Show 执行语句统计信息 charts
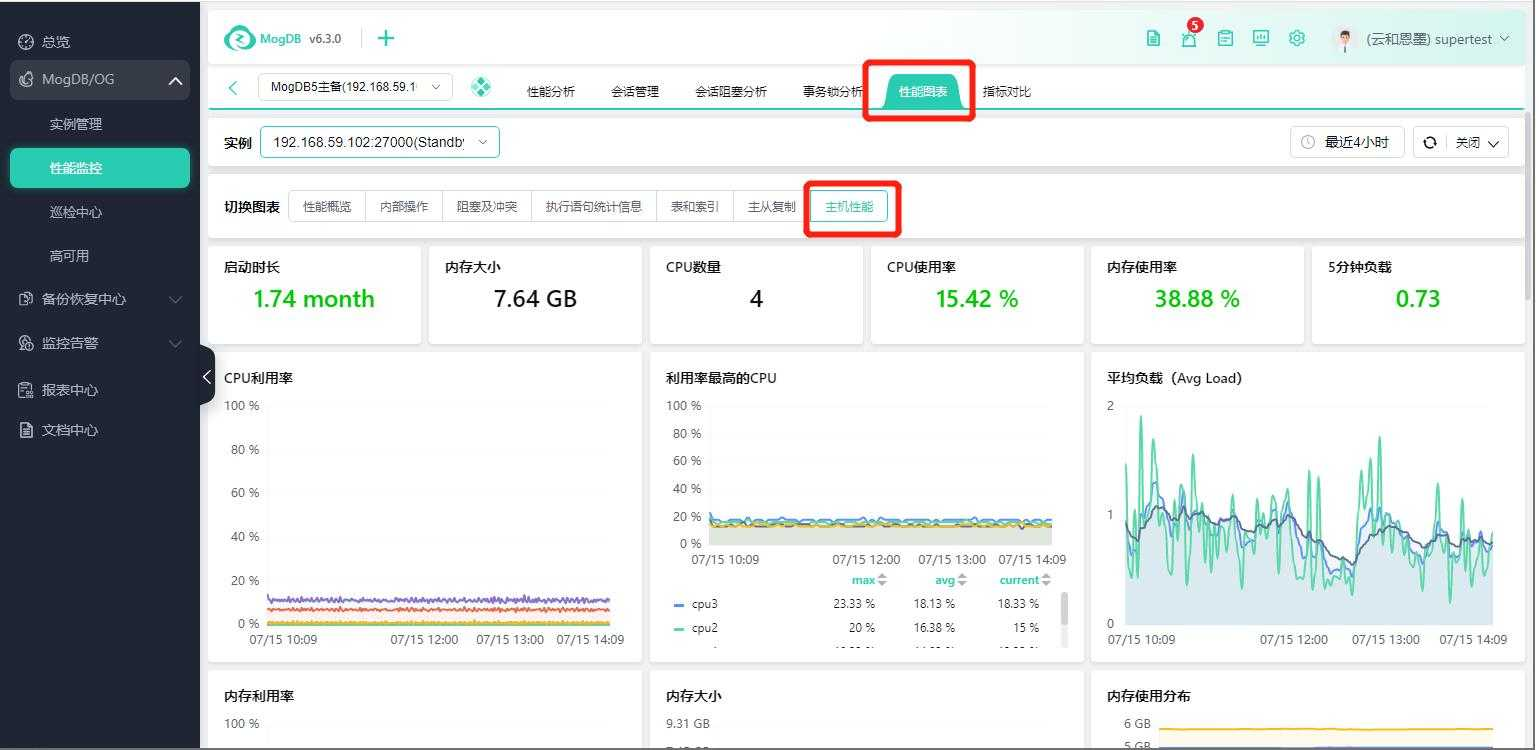This screenshot has width=1539, height=750. (594, 207)
